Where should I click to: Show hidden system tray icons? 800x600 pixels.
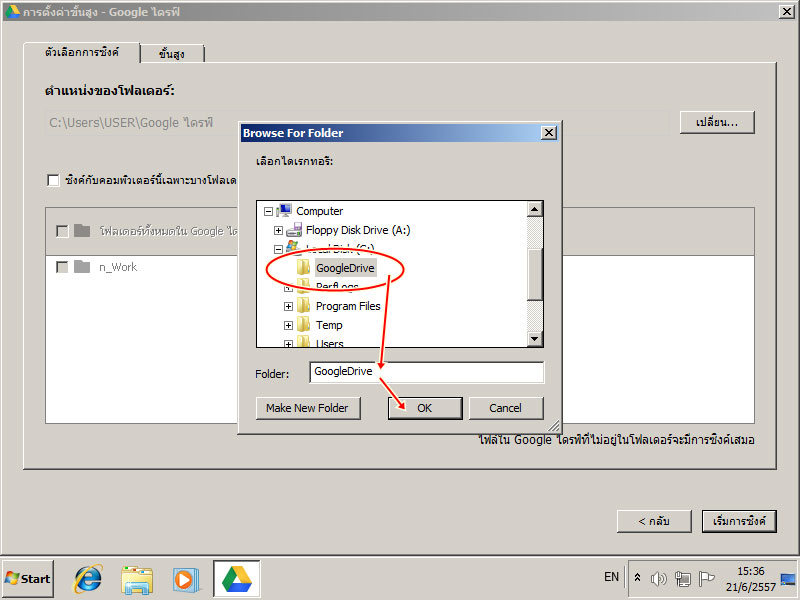(x=637, y=578)
